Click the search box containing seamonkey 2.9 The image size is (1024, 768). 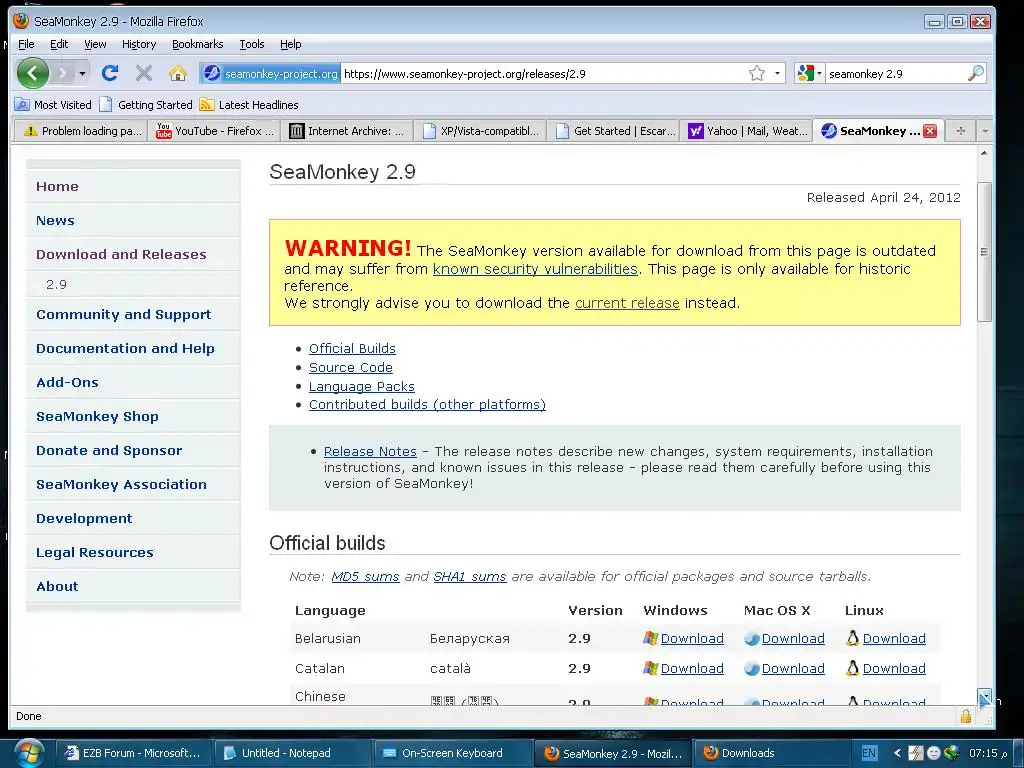[x=895, y=74]
